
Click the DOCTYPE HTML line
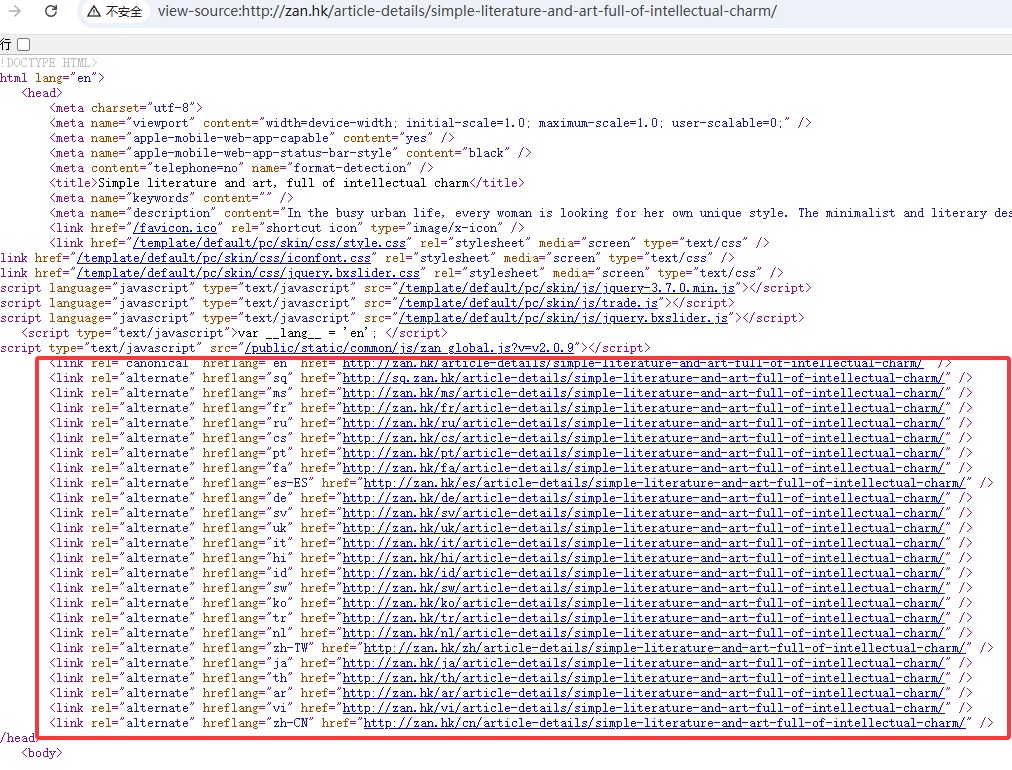coord(48,63)
